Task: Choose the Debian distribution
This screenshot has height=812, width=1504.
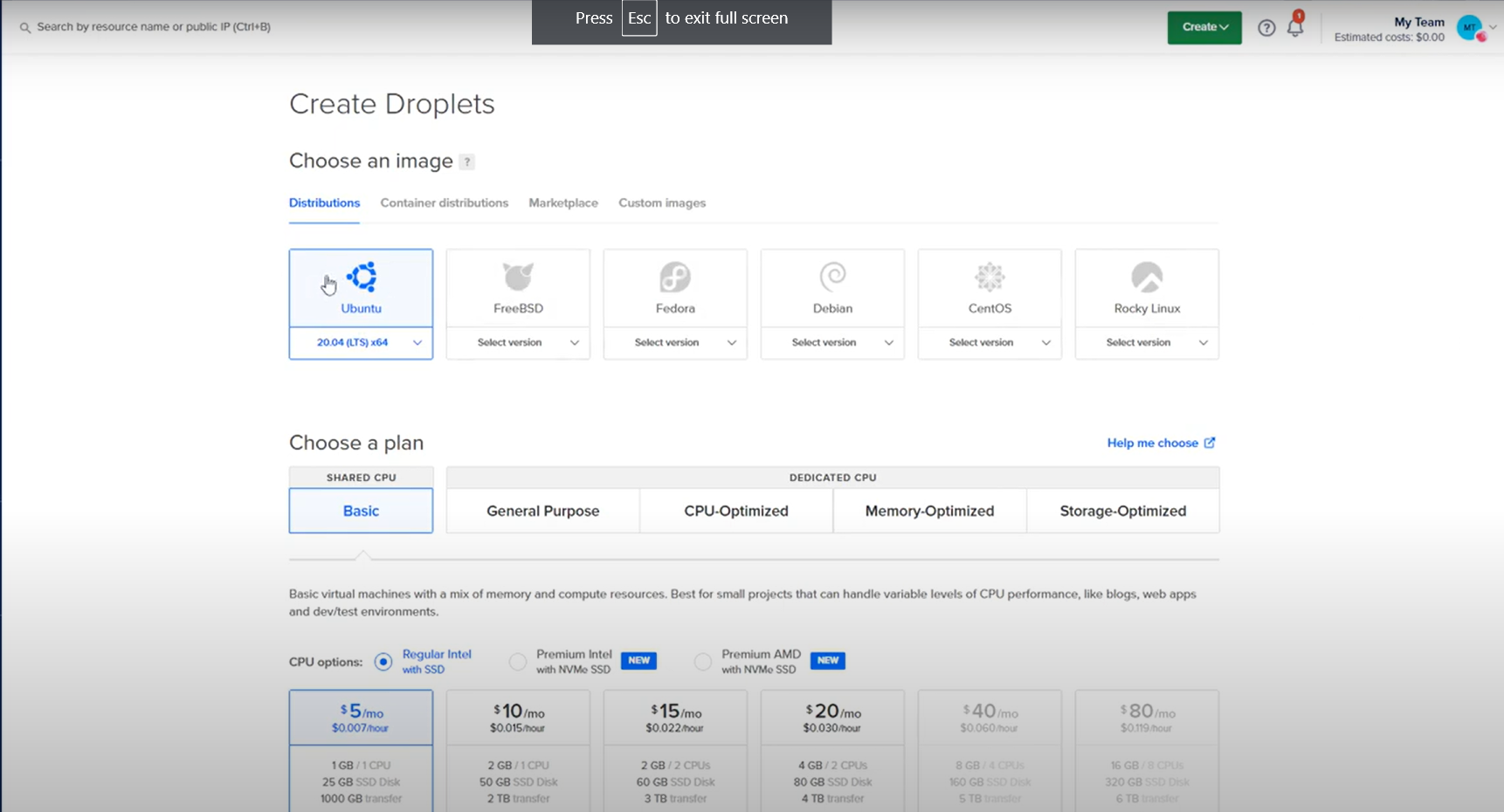Action: pos(831,288)
